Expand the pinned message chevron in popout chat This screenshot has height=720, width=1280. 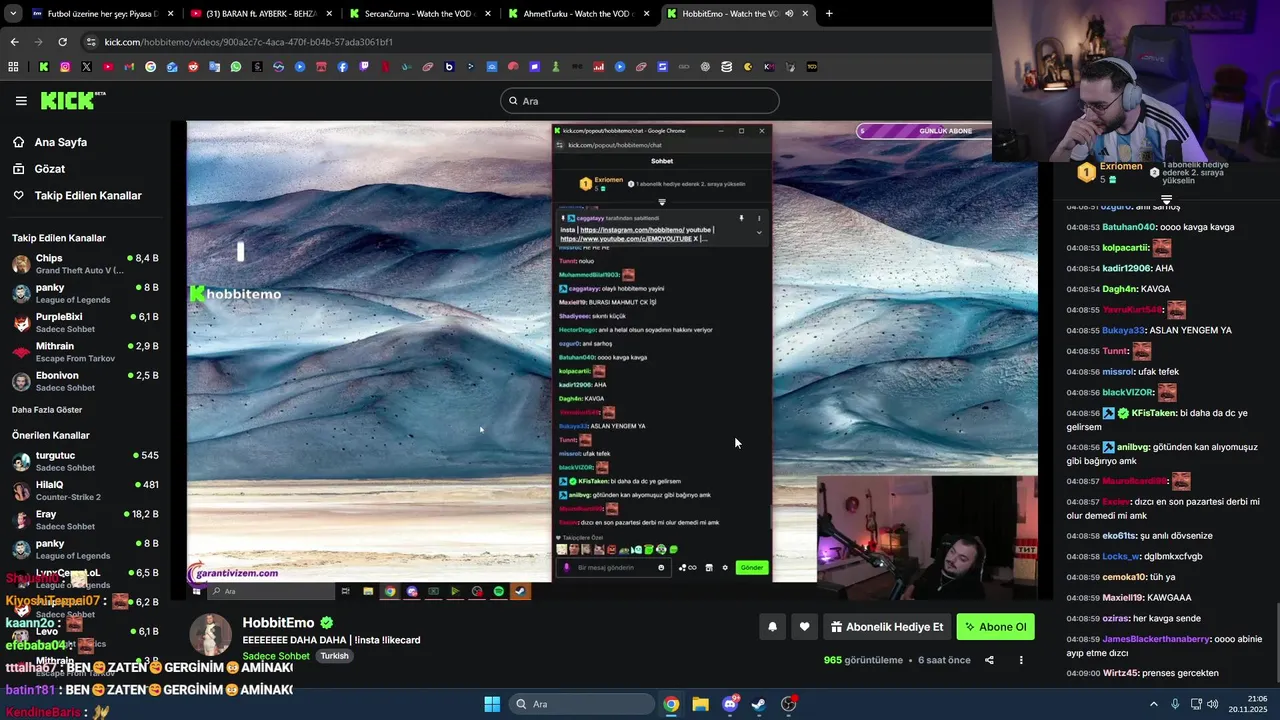coord(758,232)
